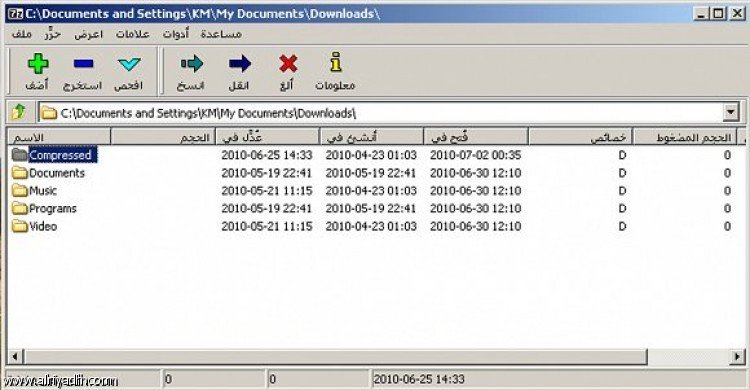
Task: Sort by Packed Size (الحجم المضغوط) column header
Action: [685, 137]
